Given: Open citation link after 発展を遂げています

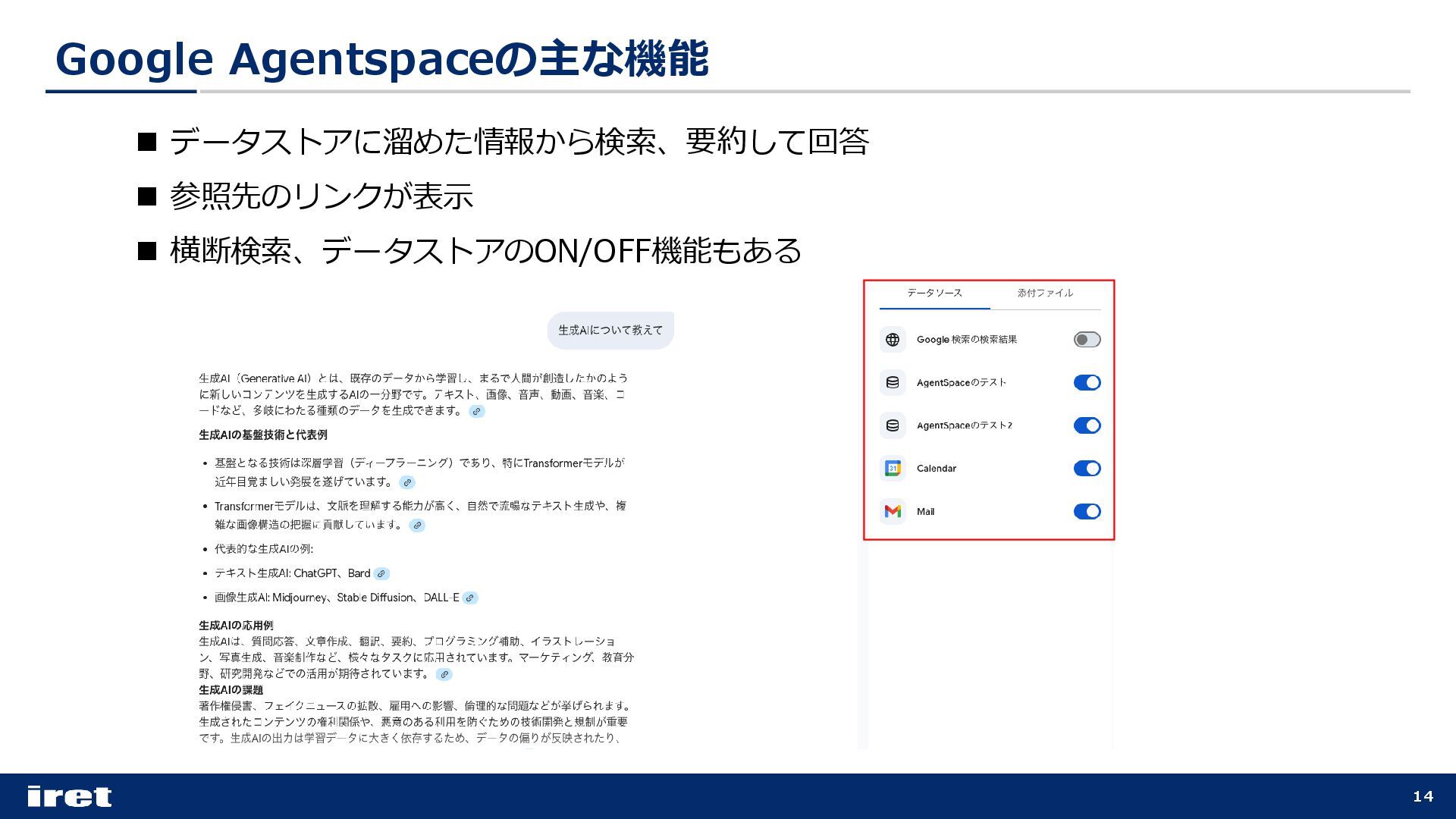Looking at the screenshot, I should pos(407,482).
